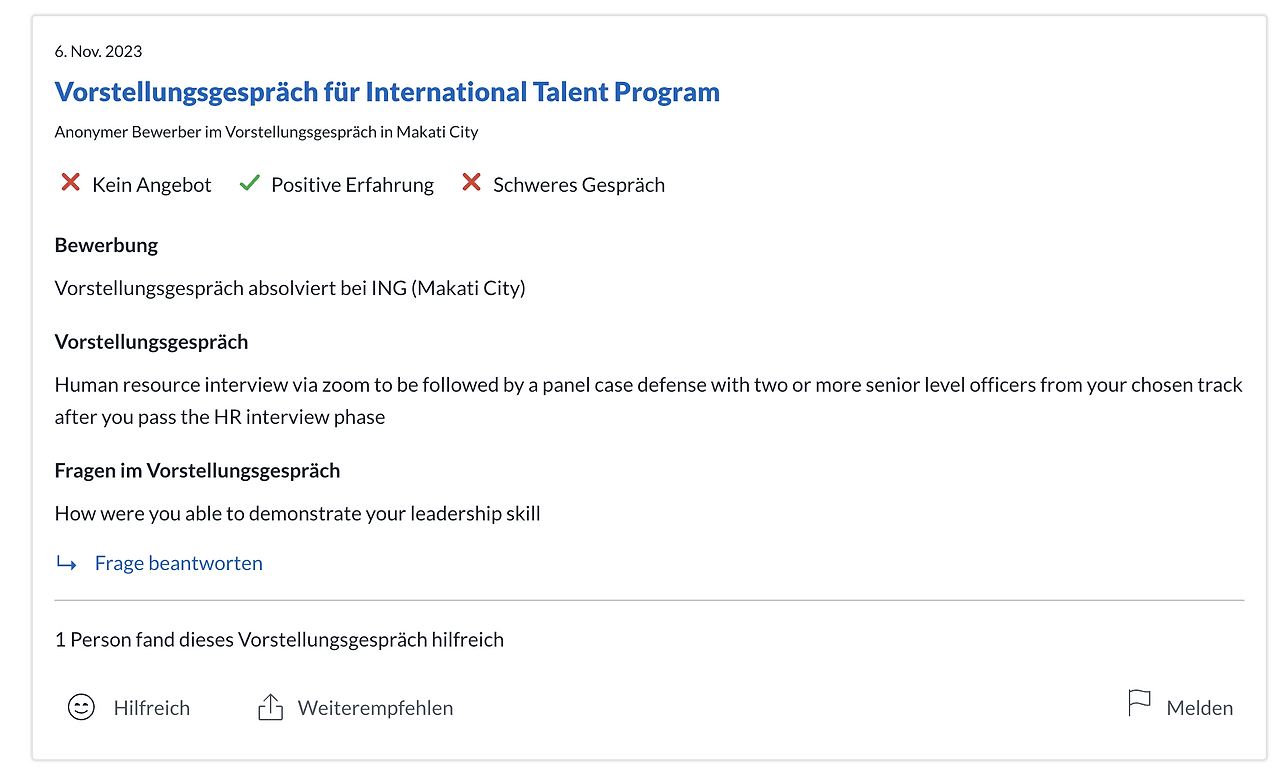Image resolution: width=1280 pixels, height=774 pixels.
Task: Open the International Talent Program interview title
Action: 387,92
